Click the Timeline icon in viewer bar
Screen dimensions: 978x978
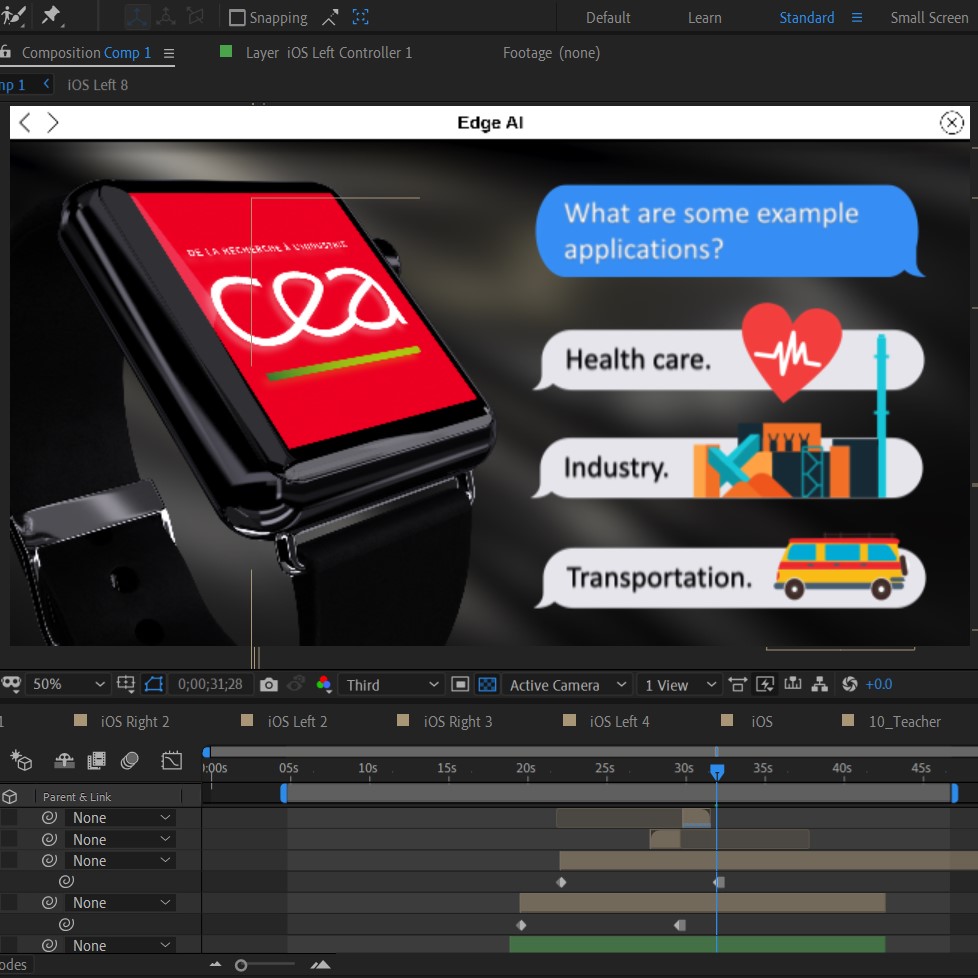[793, 684]
